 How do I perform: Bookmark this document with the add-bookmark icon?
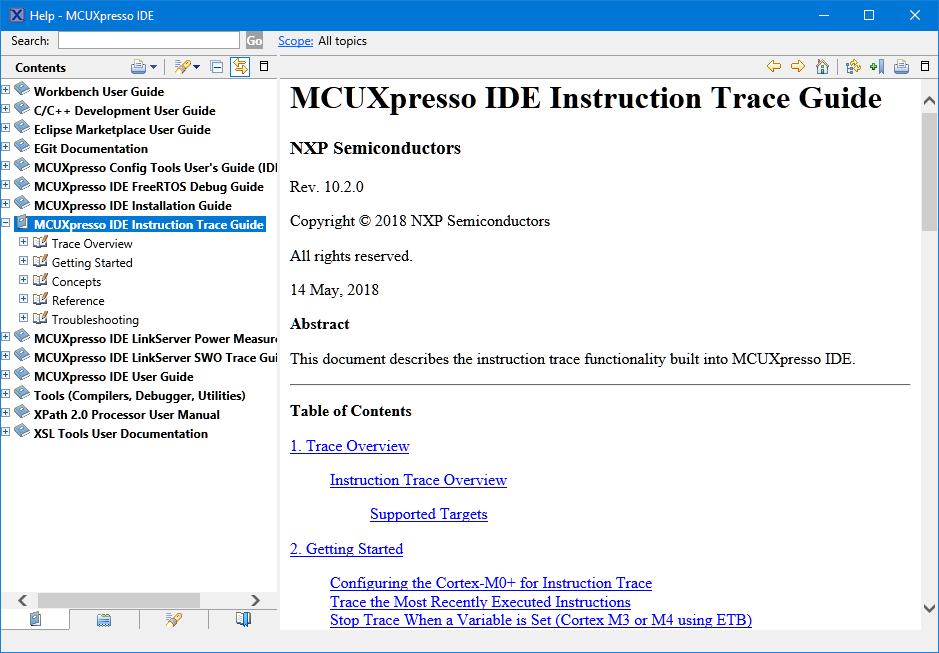click(x=876, y=67)
